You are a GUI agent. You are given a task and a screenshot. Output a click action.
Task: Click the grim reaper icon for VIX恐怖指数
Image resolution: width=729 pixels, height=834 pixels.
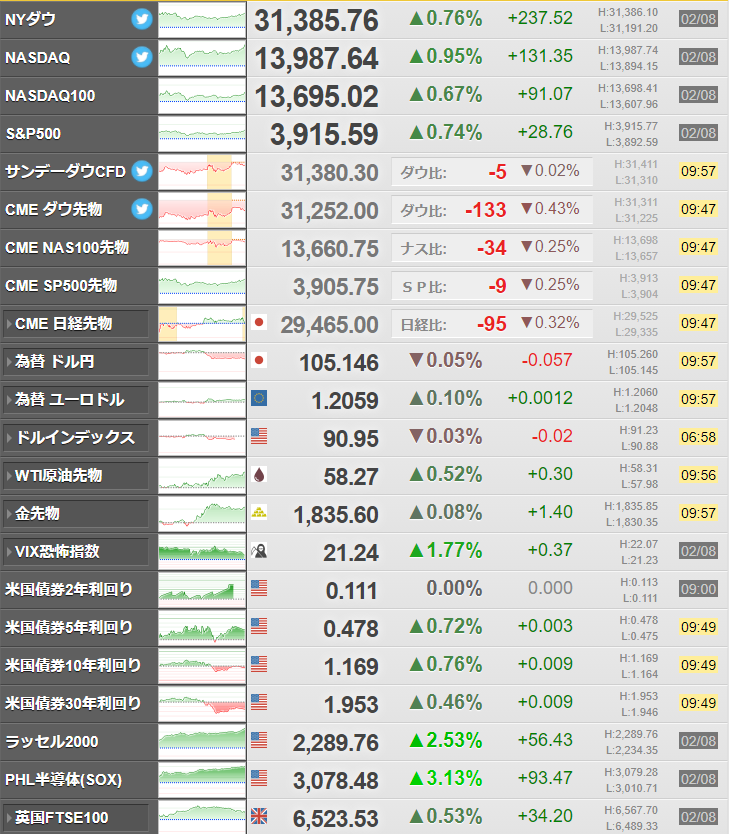(259, 551)
